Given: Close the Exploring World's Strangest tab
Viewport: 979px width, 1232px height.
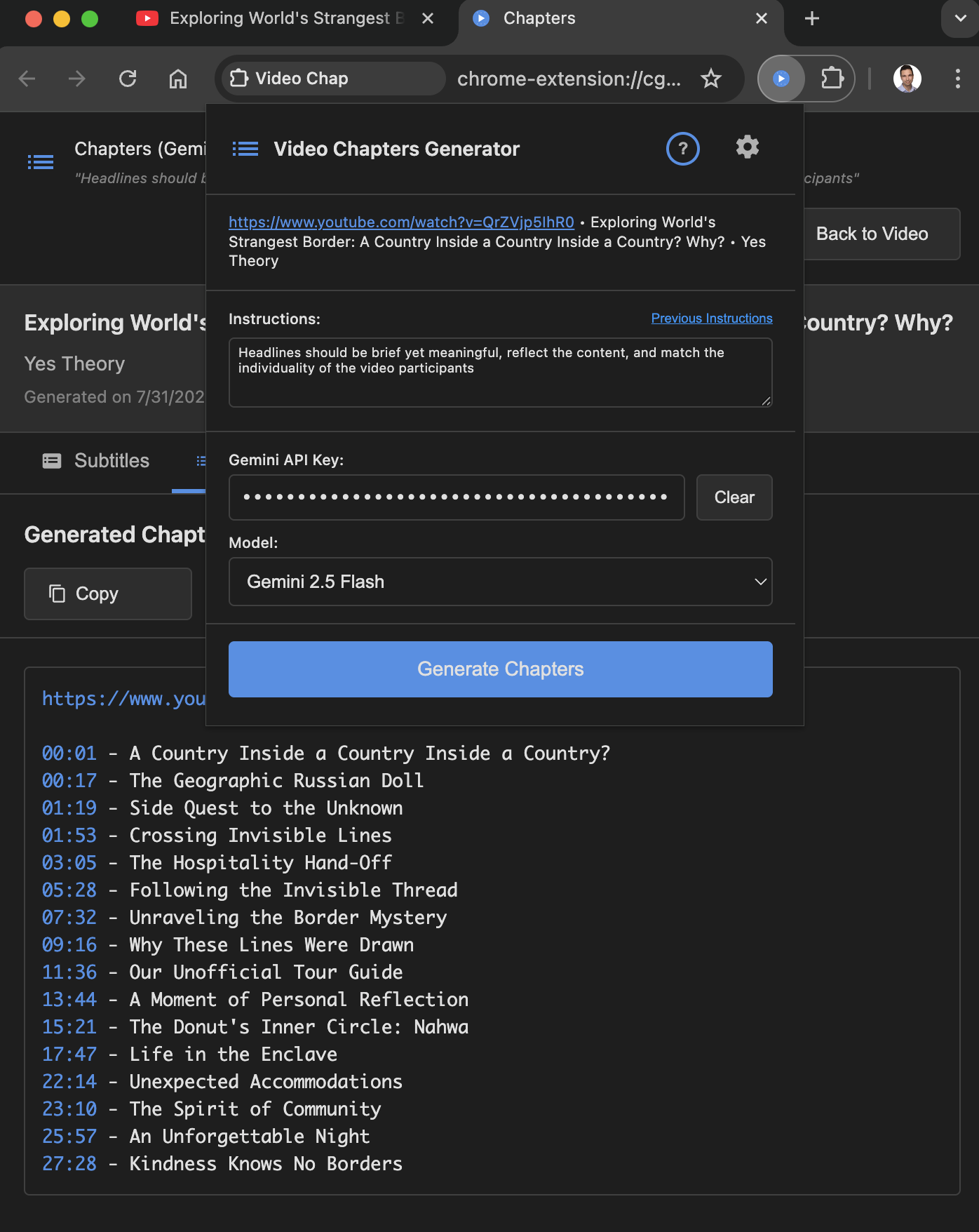Looking at the screenshot, I should pos(428,18).
